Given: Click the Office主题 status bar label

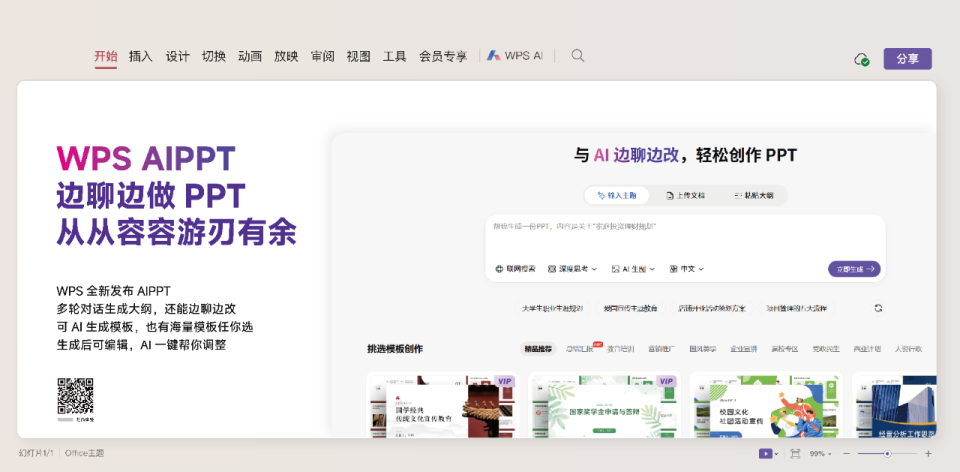Looking at the screenshot, I should [84, 454].
